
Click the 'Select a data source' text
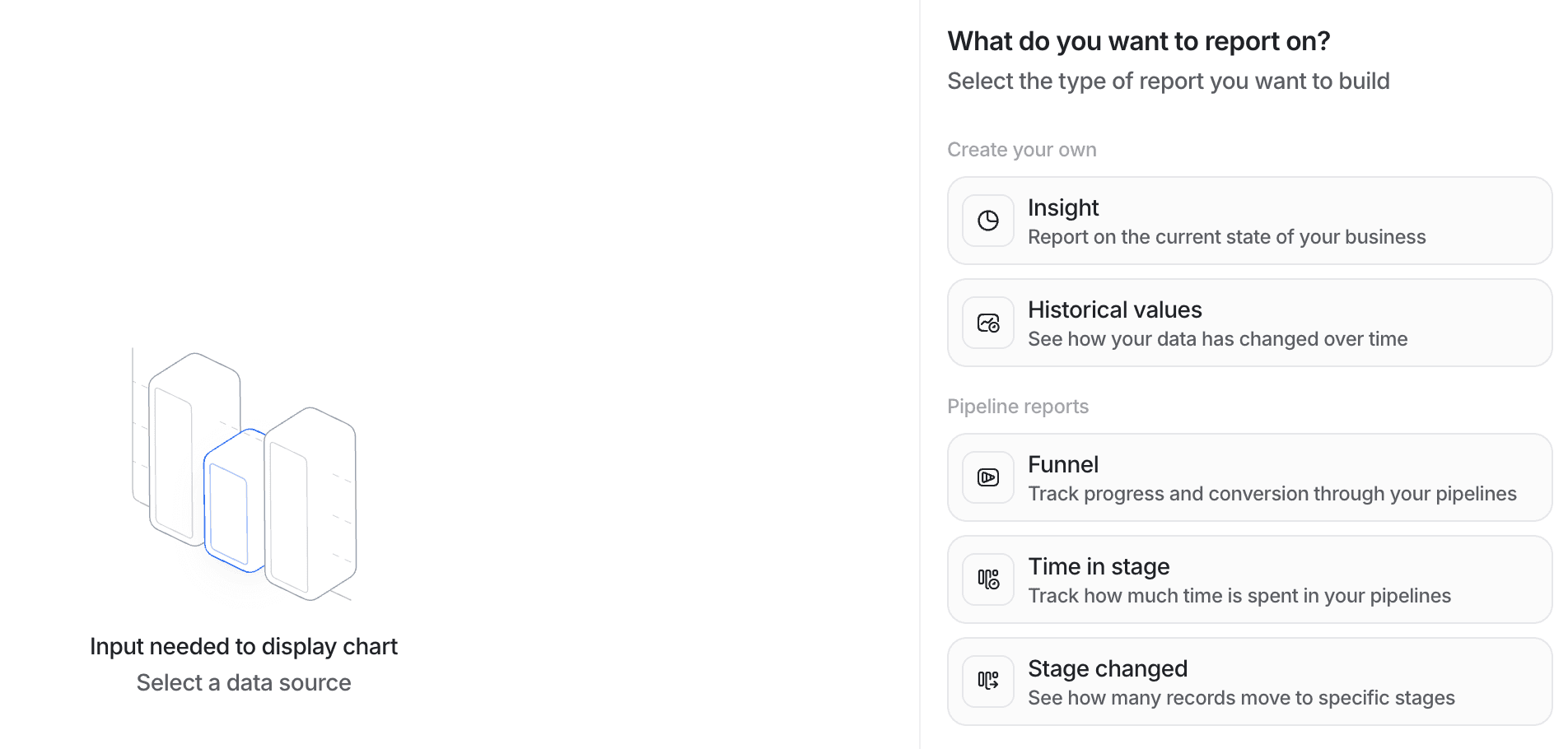click(x=244, y=682)
